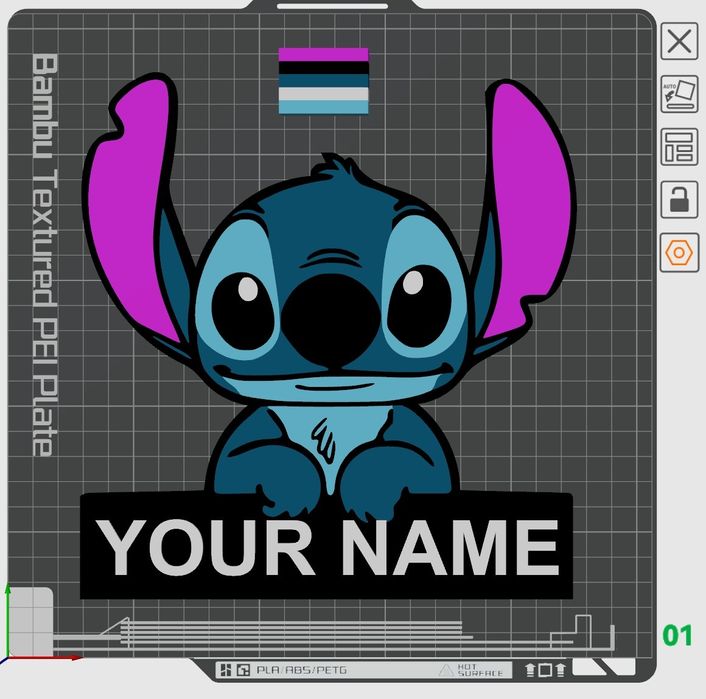Close the plate with the X icon
The image size is (706, 699).
coord(679,41)
